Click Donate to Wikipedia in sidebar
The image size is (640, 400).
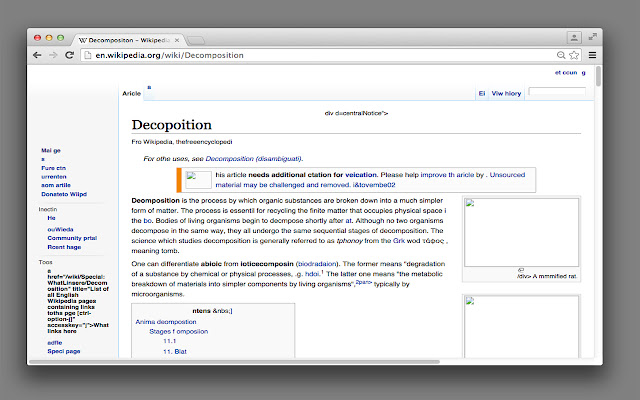click(x=64, y=193)
